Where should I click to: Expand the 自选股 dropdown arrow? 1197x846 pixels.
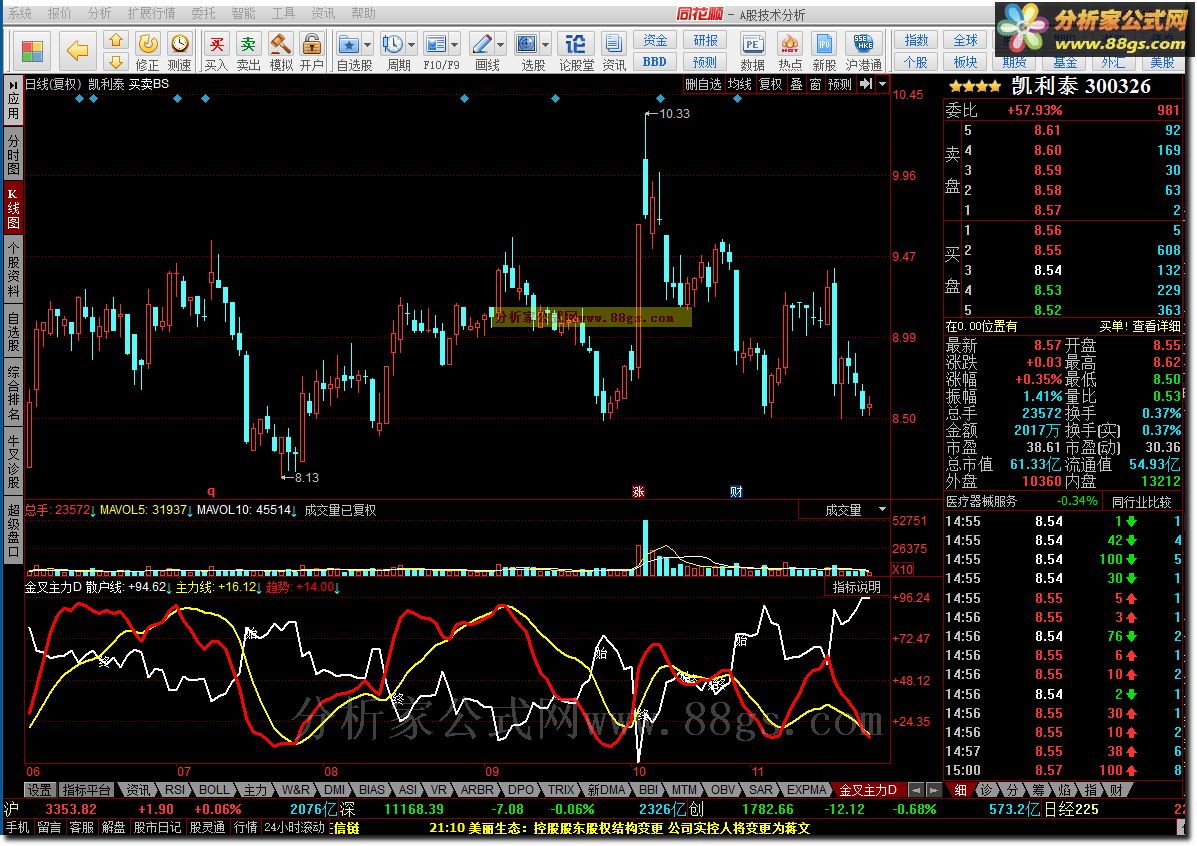(x=367, y=44)
